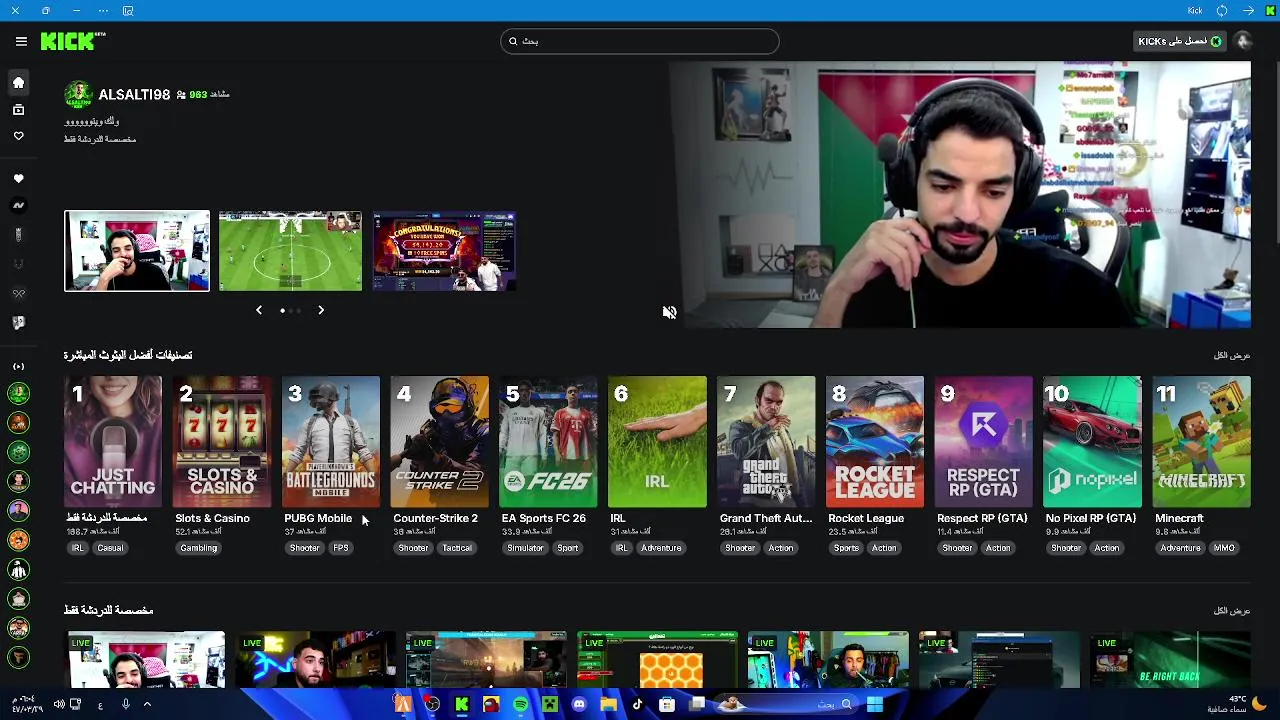Toggle the live indicator icon above sidebar avatars
The image size is (1280, 720).
coord(18,366)
